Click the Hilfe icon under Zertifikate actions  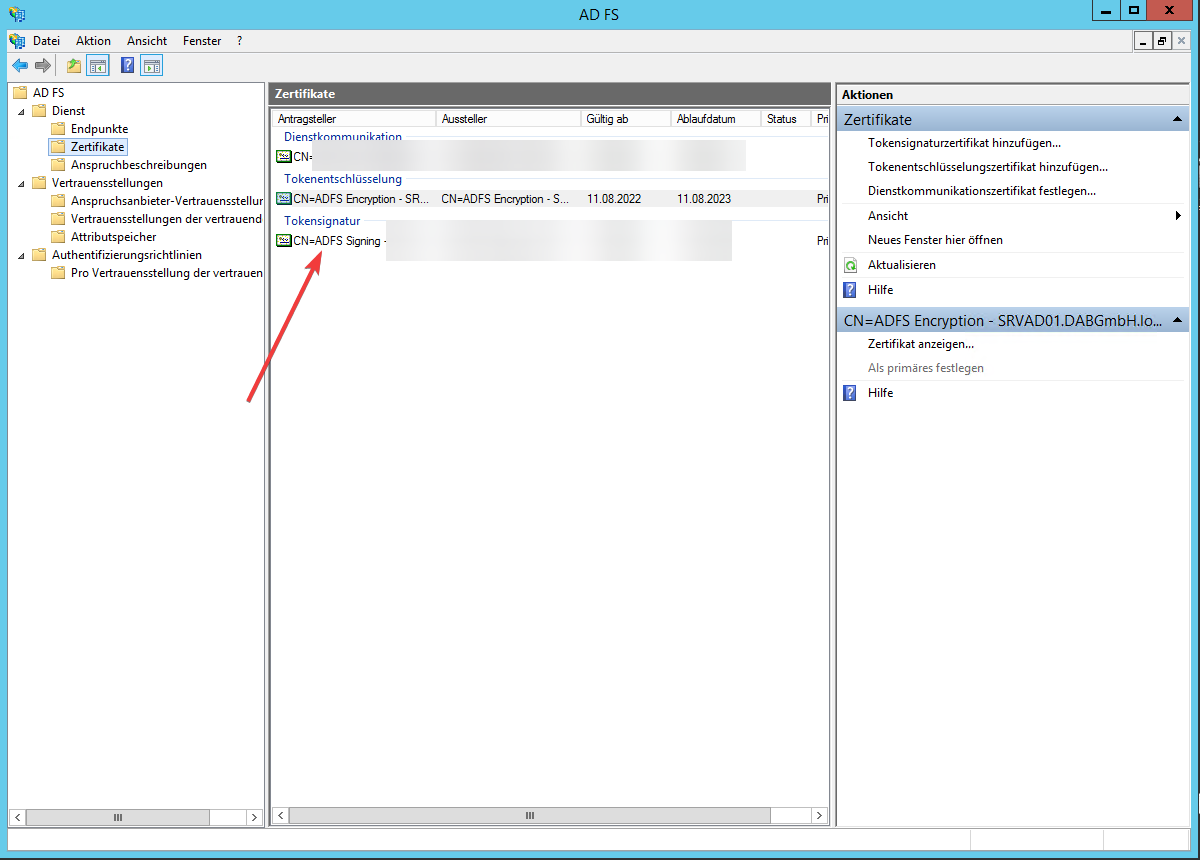849,289
